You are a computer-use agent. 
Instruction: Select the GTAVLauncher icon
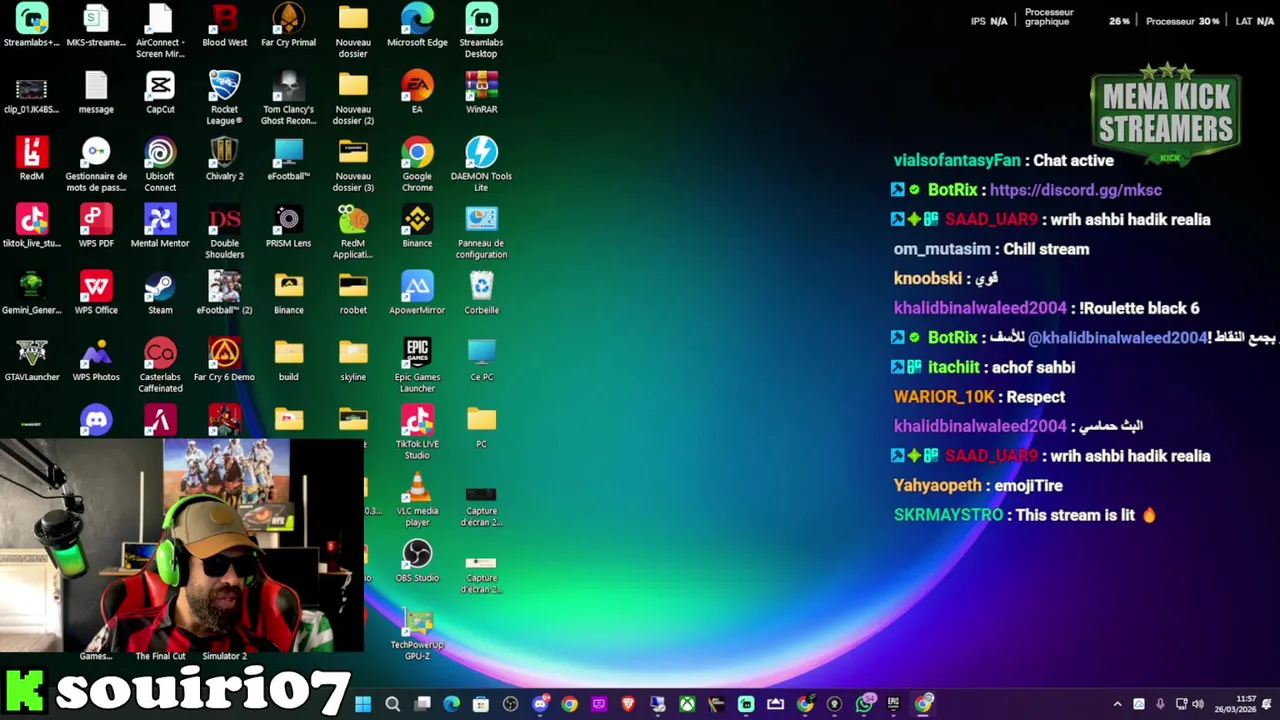(32, 360)
